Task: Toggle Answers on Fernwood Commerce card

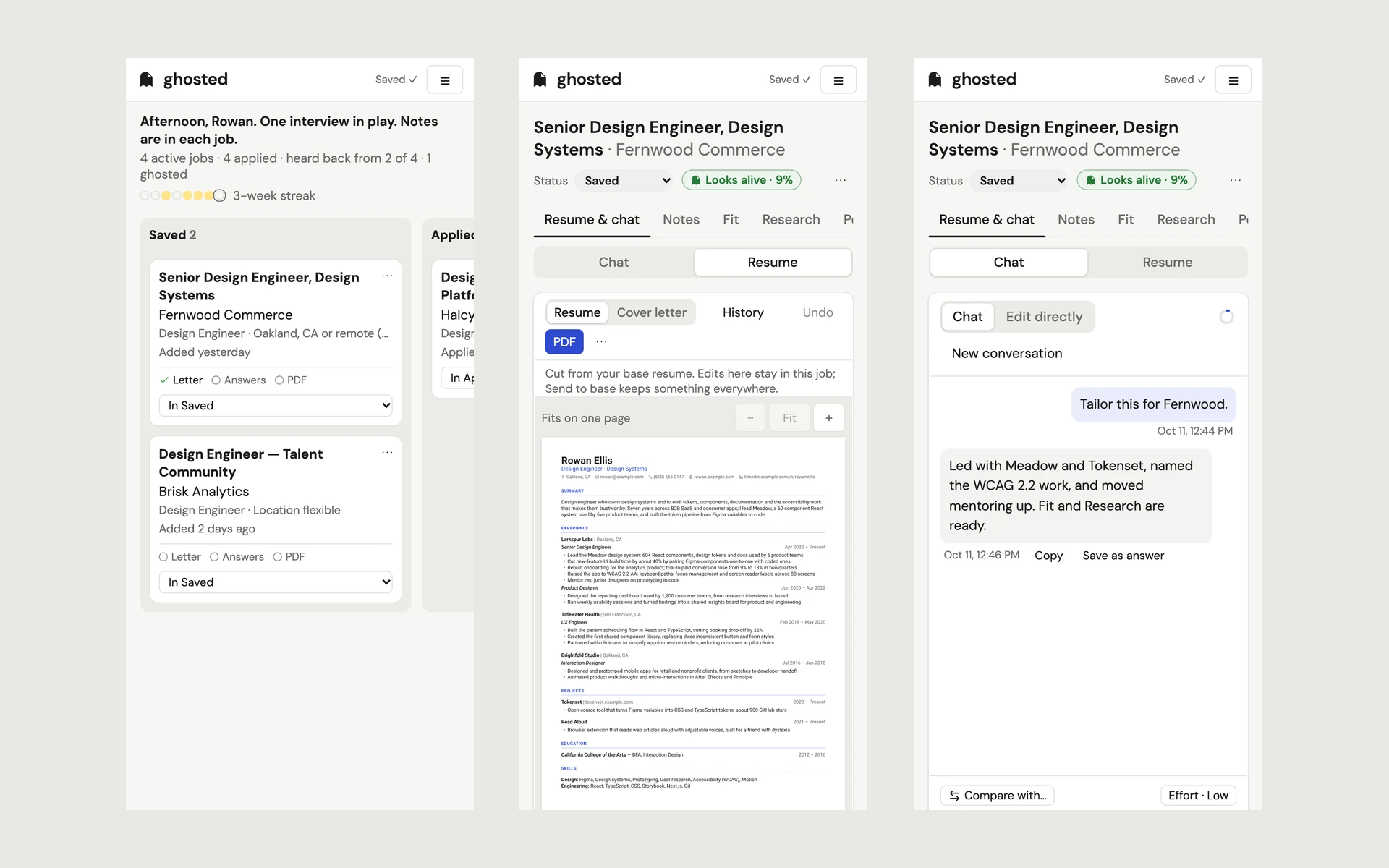Action: click(x=239, y=380)
